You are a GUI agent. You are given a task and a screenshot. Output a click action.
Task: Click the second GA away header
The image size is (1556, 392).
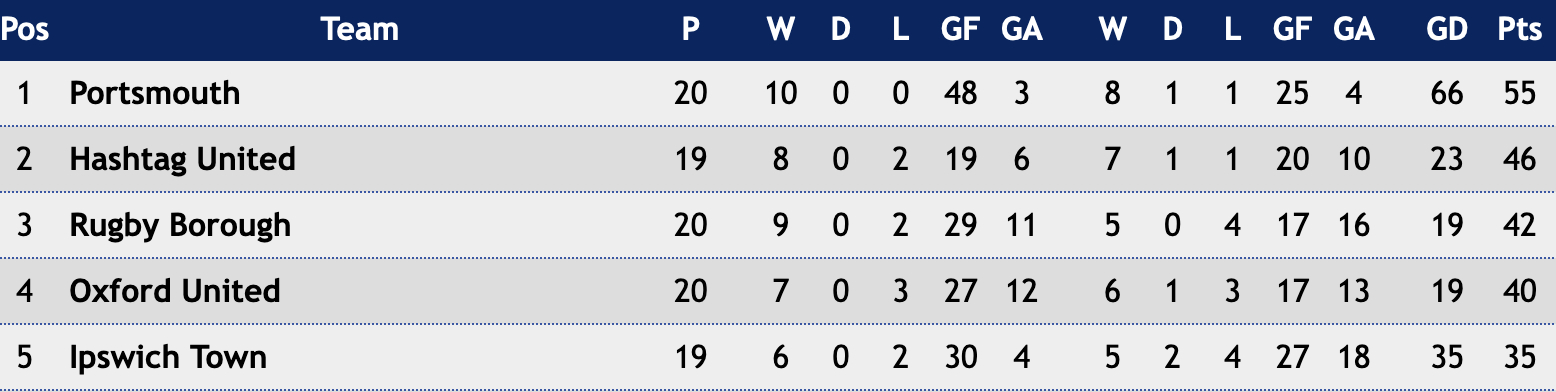(x=1353, y=30)
